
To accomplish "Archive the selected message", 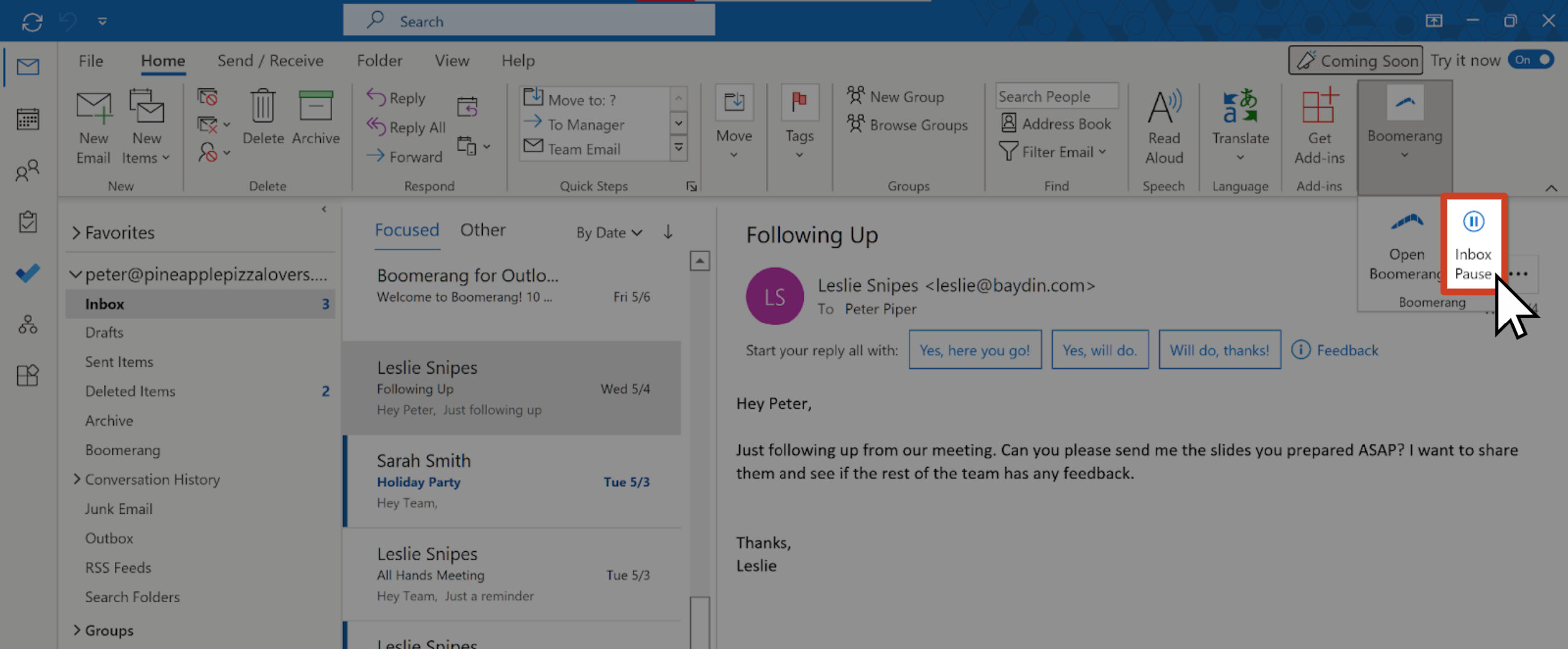I will [315, 118].
